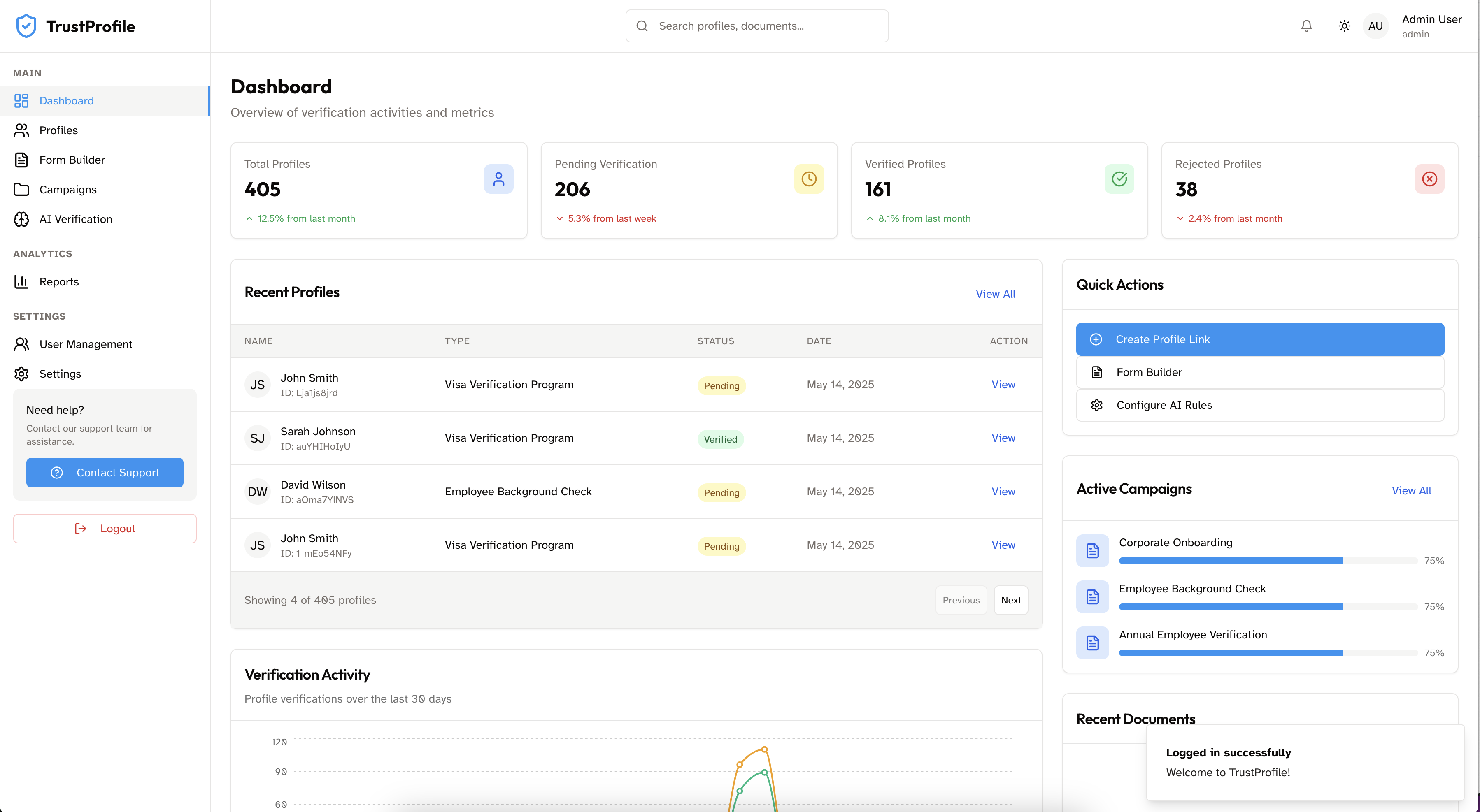
Task: Click the TrustProfile shield logo
Action: 26,26
